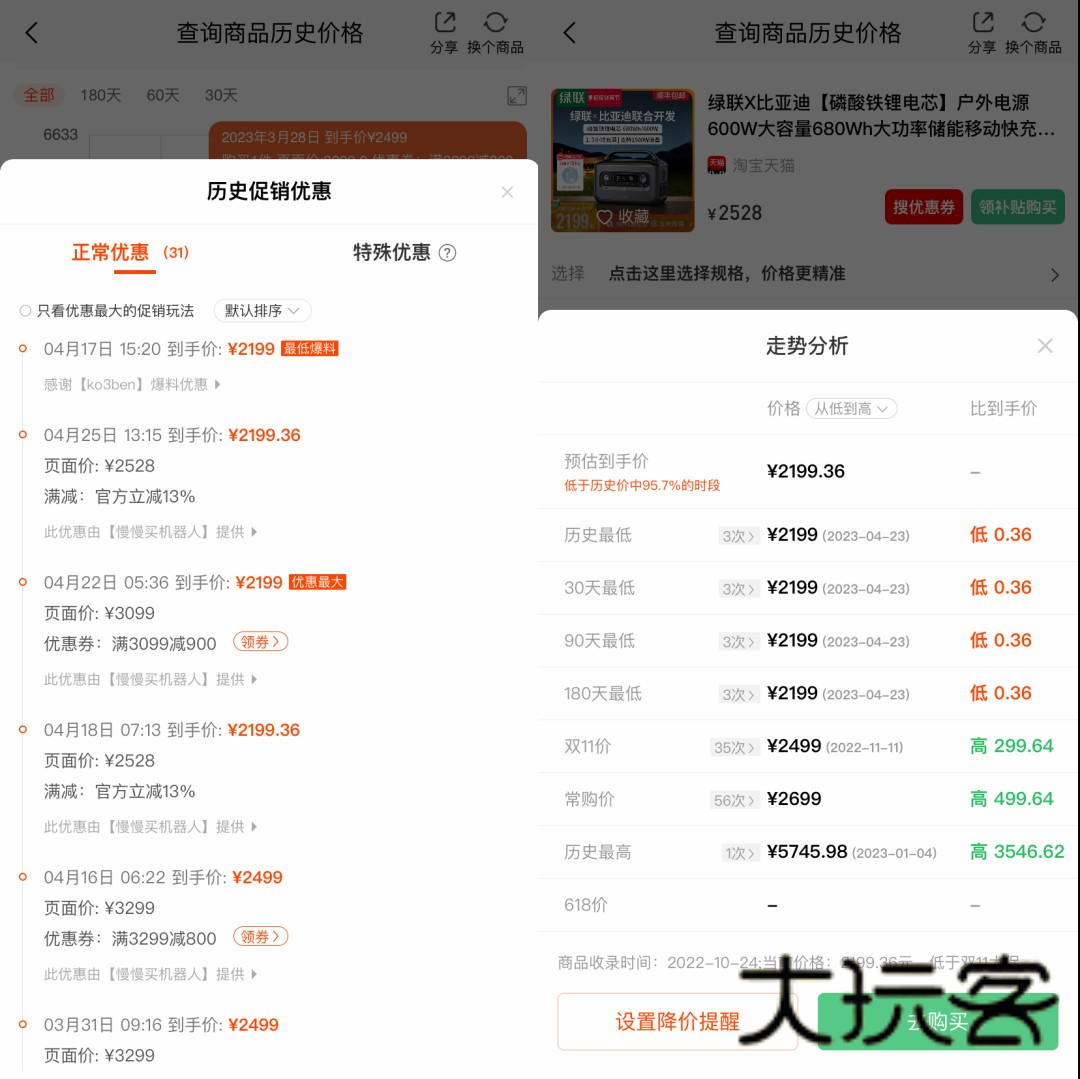Tap the product thumbnail image
1080x1079 pixels.
[x=622, y=160]
